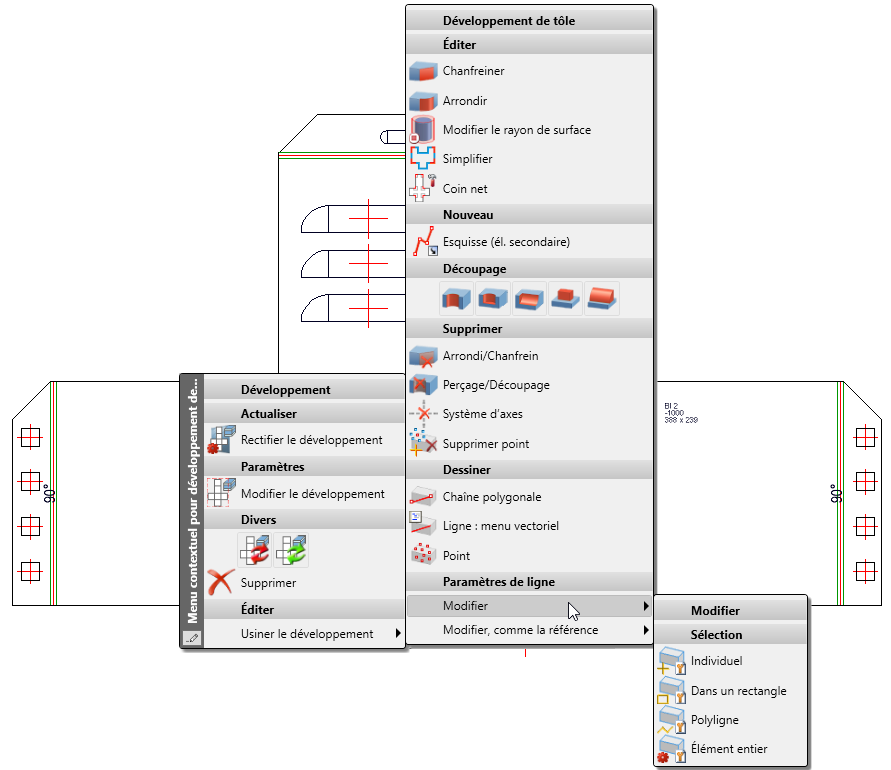Pick the red rounded-block-on-plate Découpage icon
Screen dimensions: 891x770
tap(602, 298)
